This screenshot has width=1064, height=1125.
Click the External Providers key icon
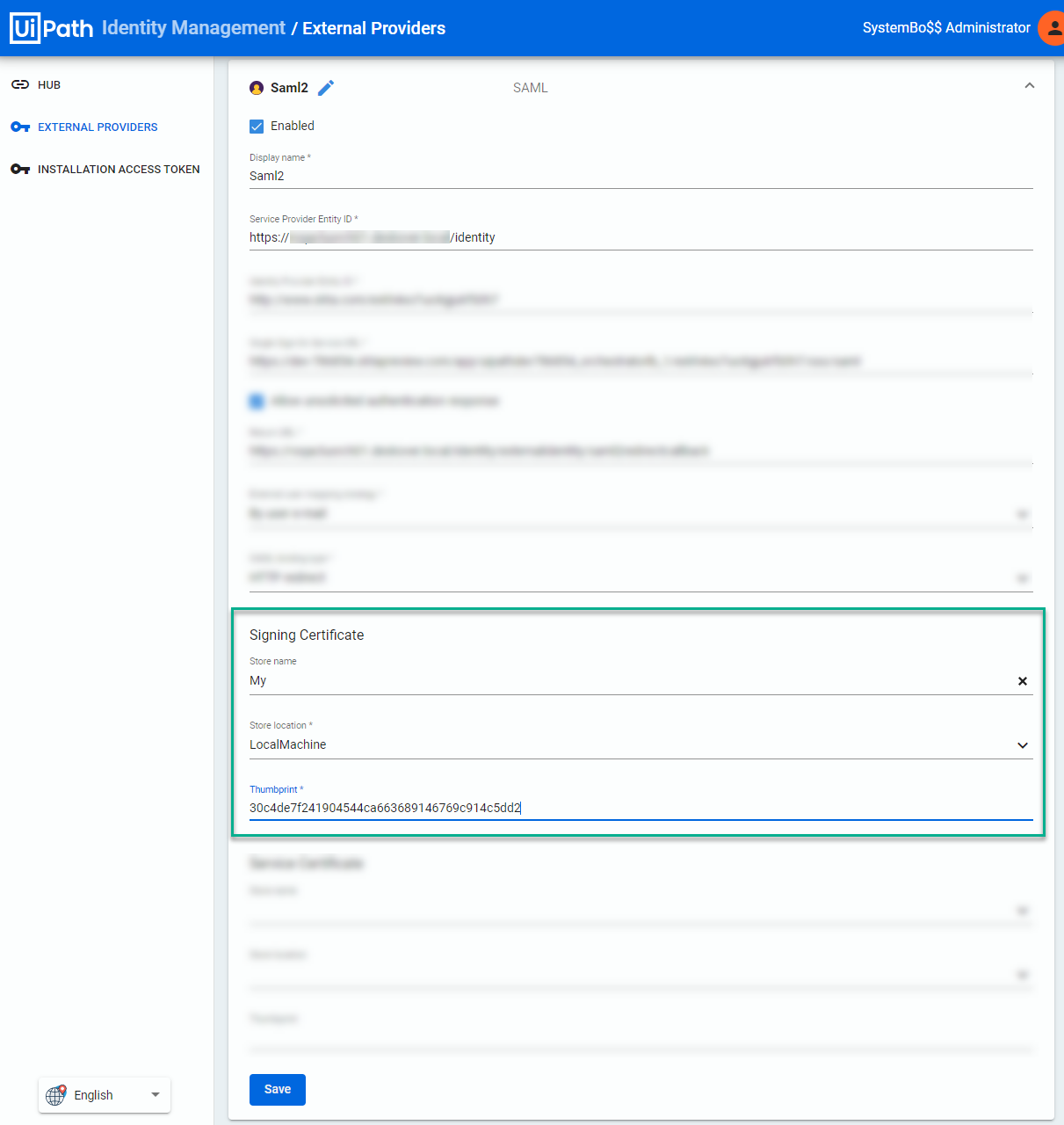click(x=20, y=127)
